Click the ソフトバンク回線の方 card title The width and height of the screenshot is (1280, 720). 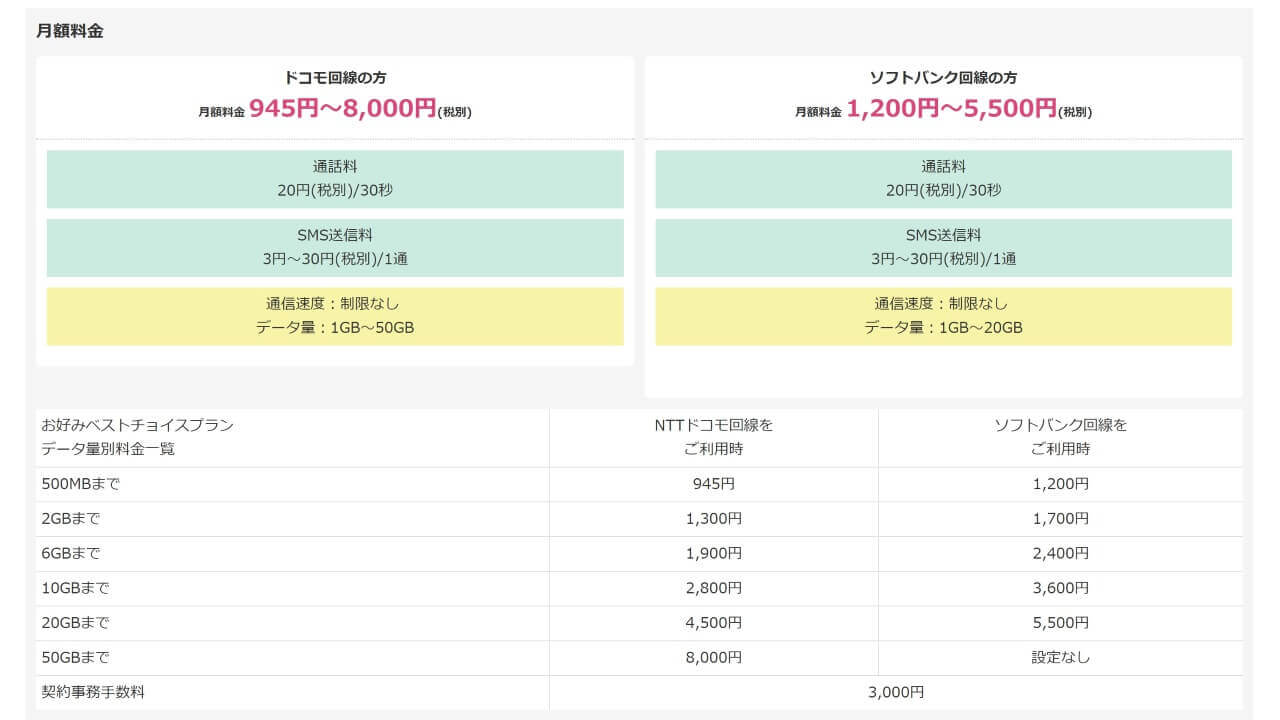(943, 78)
